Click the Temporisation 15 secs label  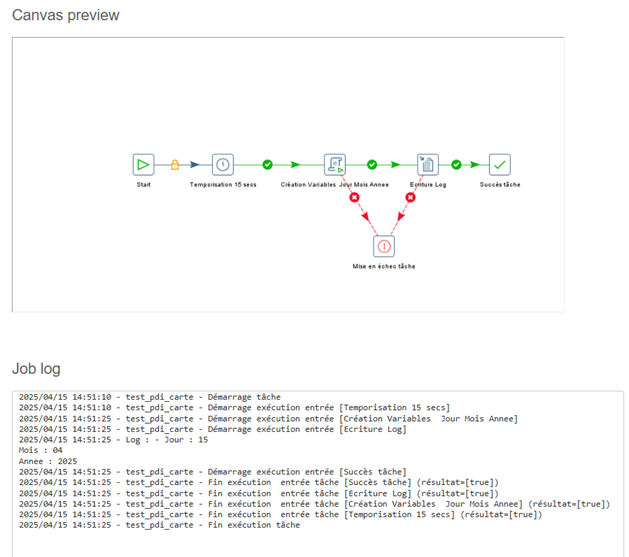pyautogui.click(x=223, y=184)
